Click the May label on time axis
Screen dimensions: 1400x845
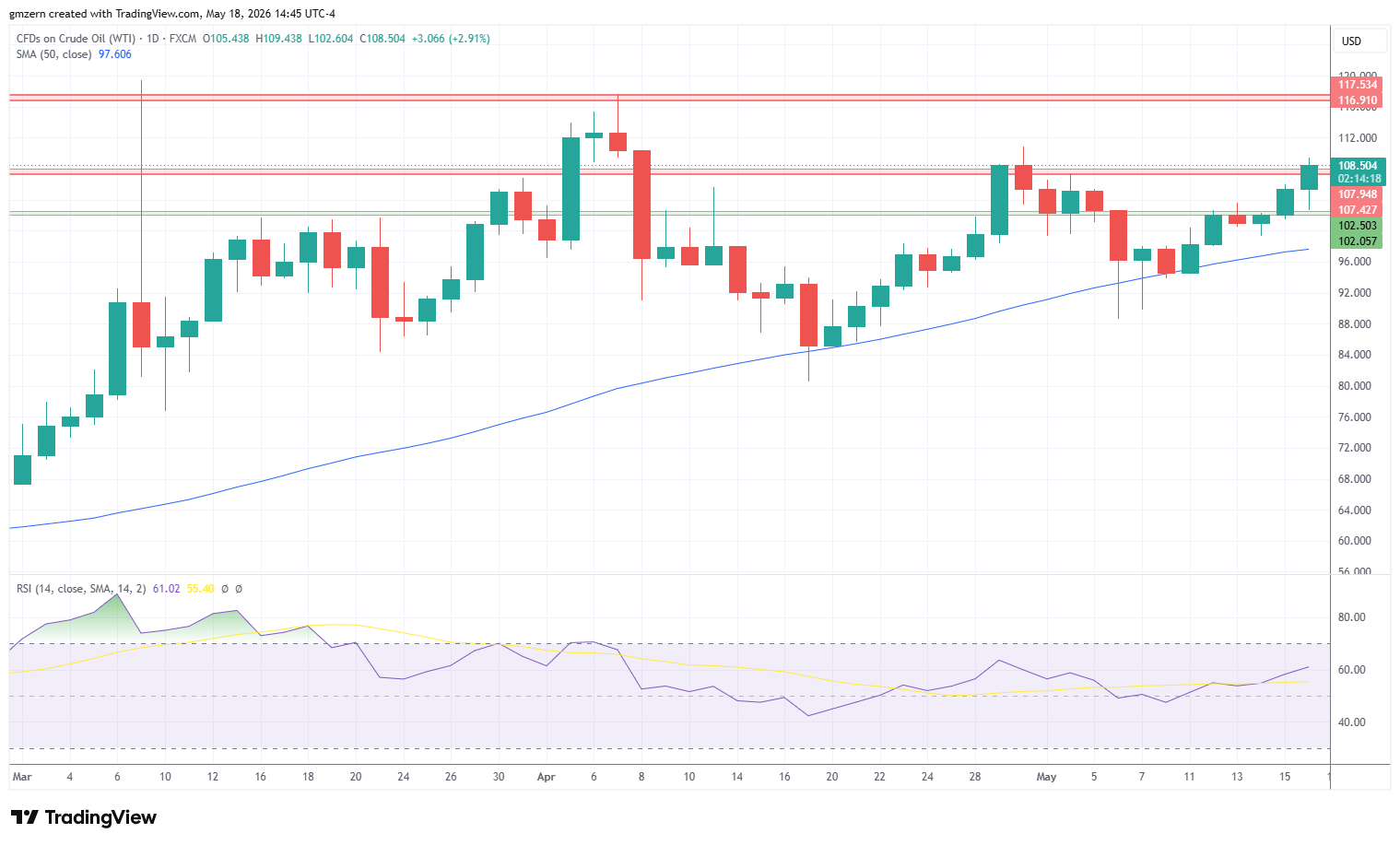1046,777
